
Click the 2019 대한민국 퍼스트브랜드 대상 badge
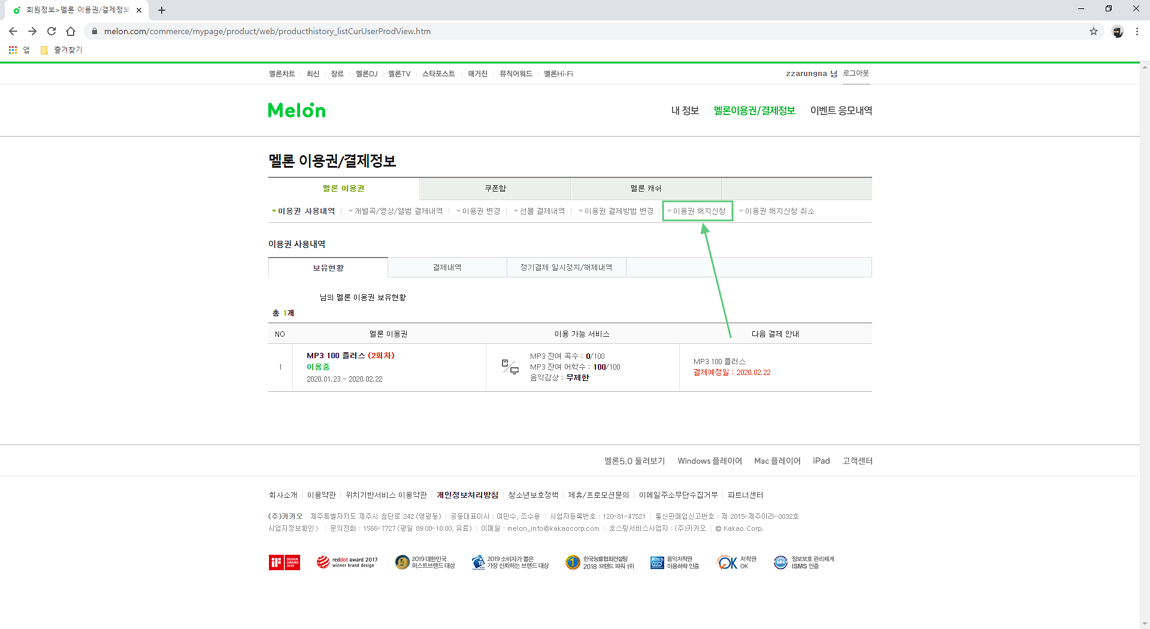click(x=425, y=562)
